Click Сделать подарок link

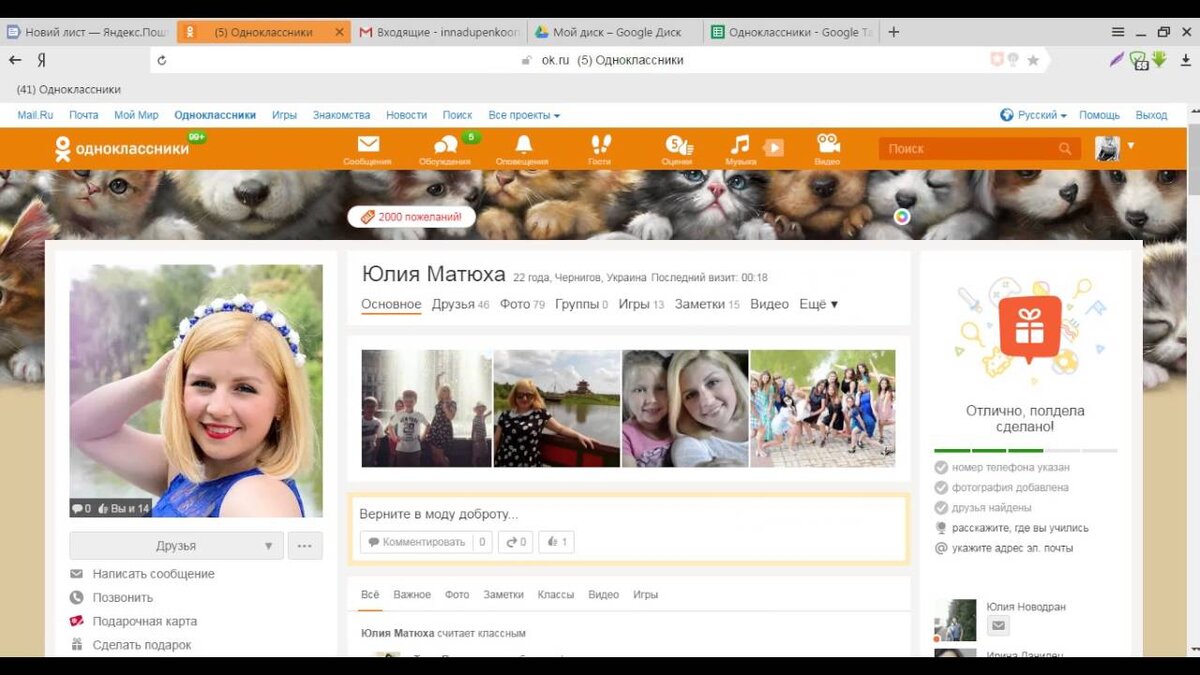click(x=142, y=645)
